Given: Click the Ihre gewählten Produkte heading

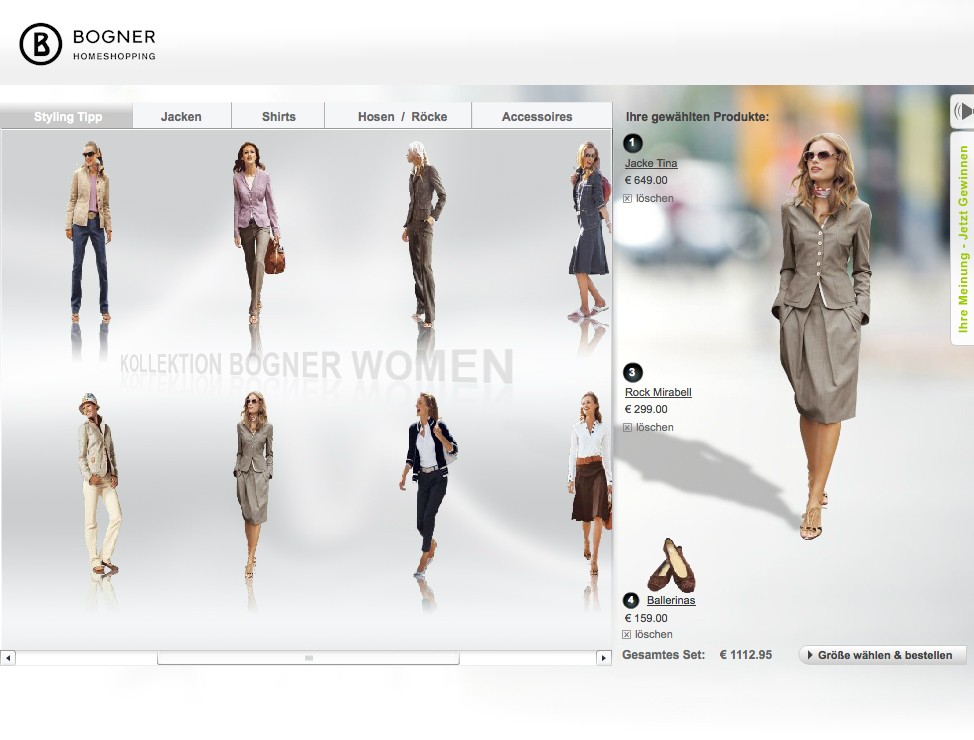Looking at the screenshot, I should click(x=697, y=117).
